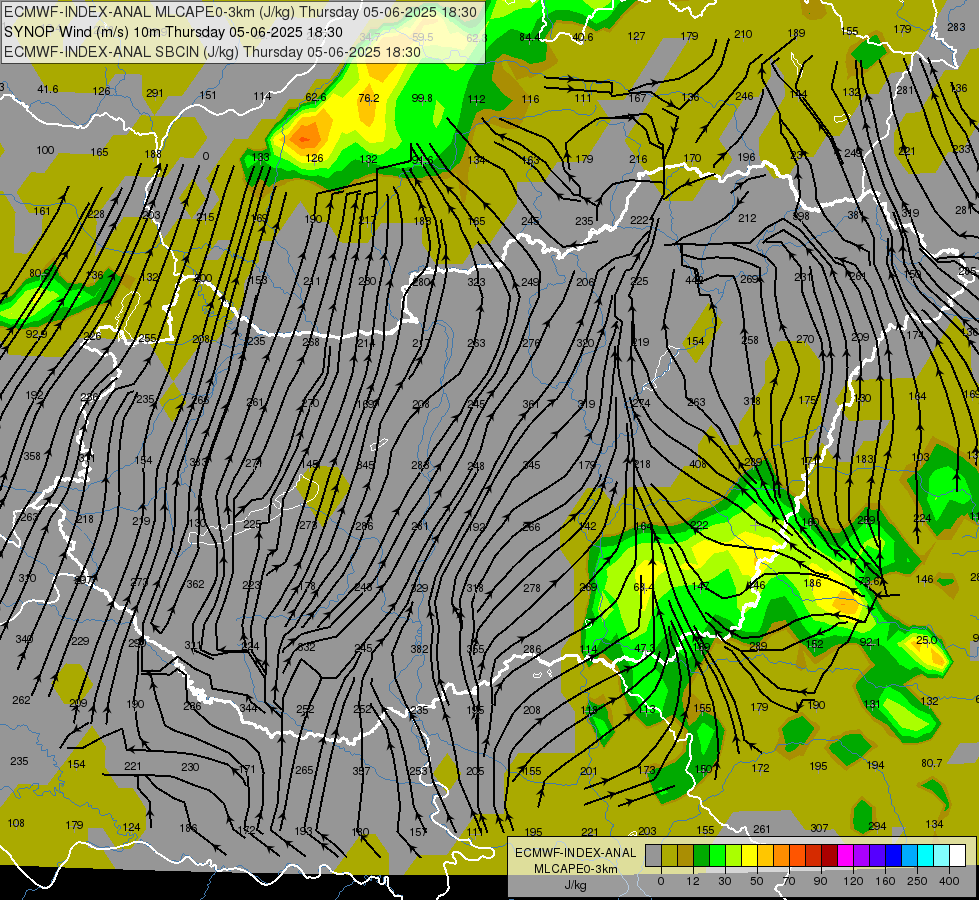Click the gray swatch in the legend

point(654,856)
